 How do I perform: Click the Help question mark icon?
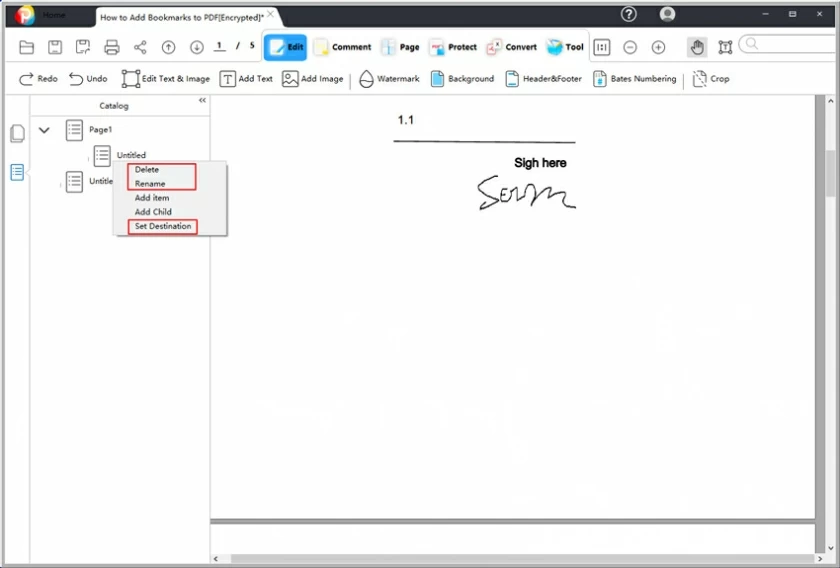(629, 14)
